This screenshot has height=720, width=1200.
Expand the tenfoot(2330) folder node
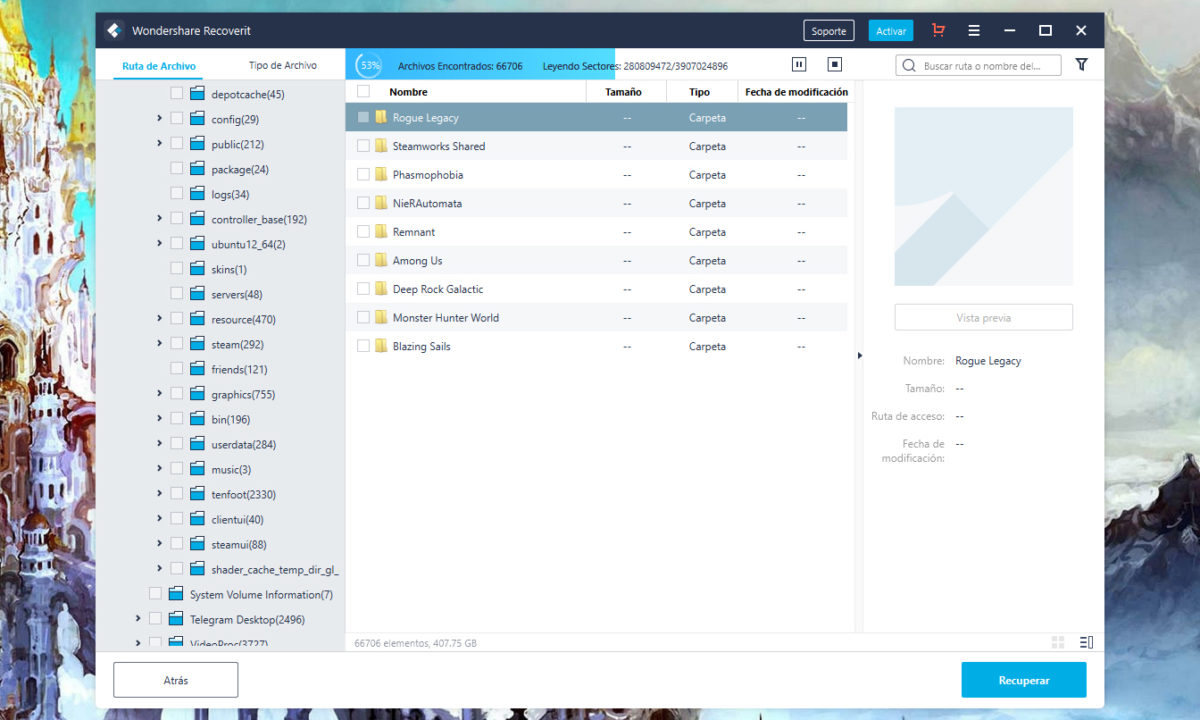159,494
